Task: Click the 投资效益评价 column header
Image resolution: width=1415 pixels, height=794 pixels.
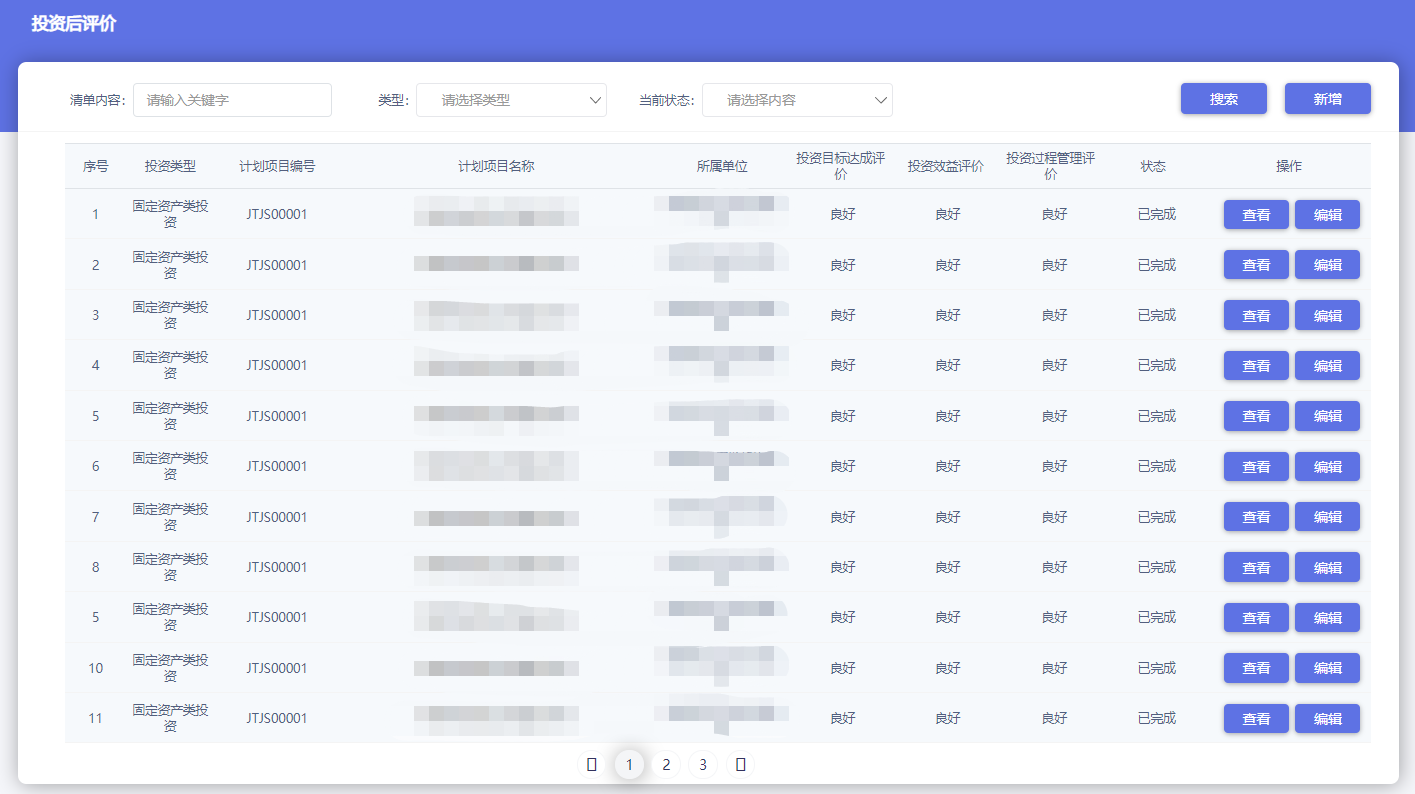Action: [946, 166]
